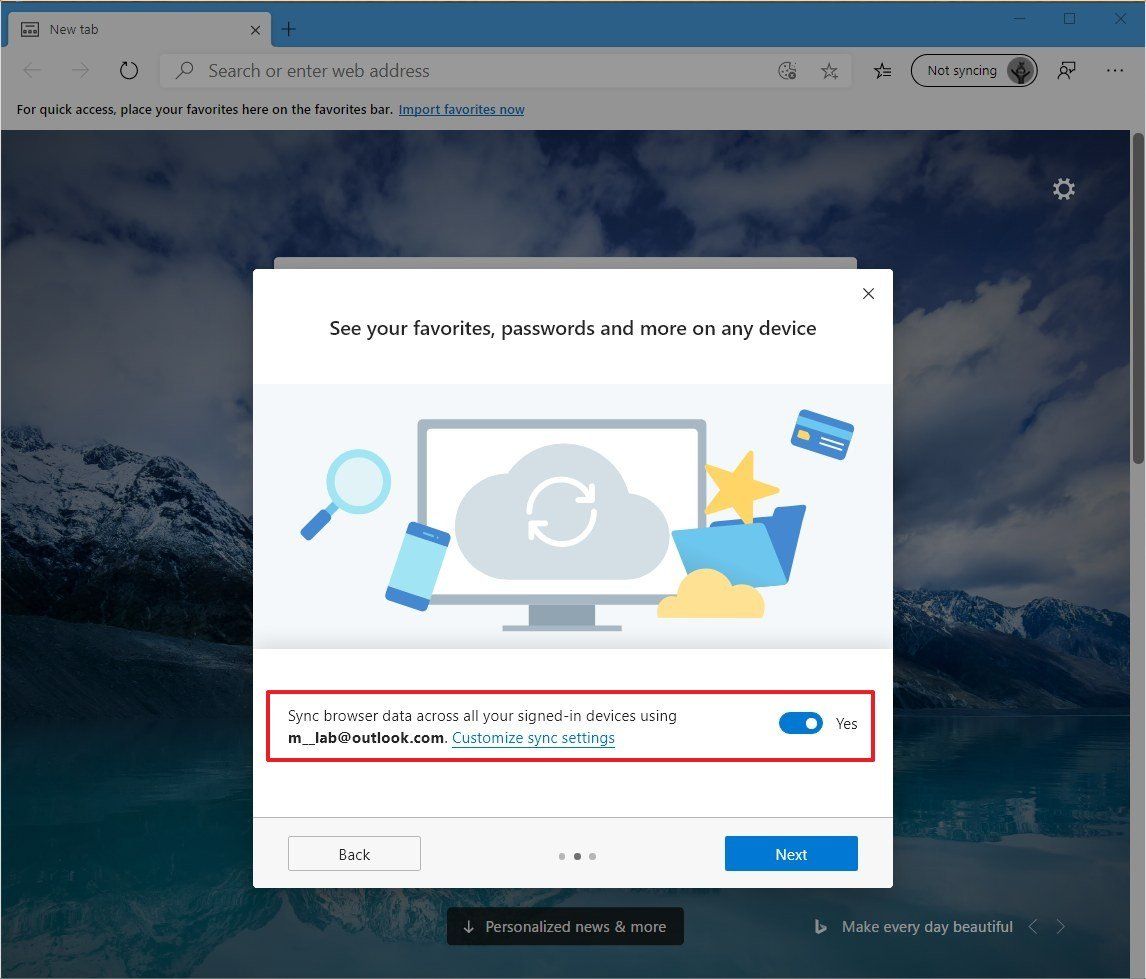Viewport: 1146px width, 979px height.
Task: Click the forward navigation arrow
Action: coord(79,70)
